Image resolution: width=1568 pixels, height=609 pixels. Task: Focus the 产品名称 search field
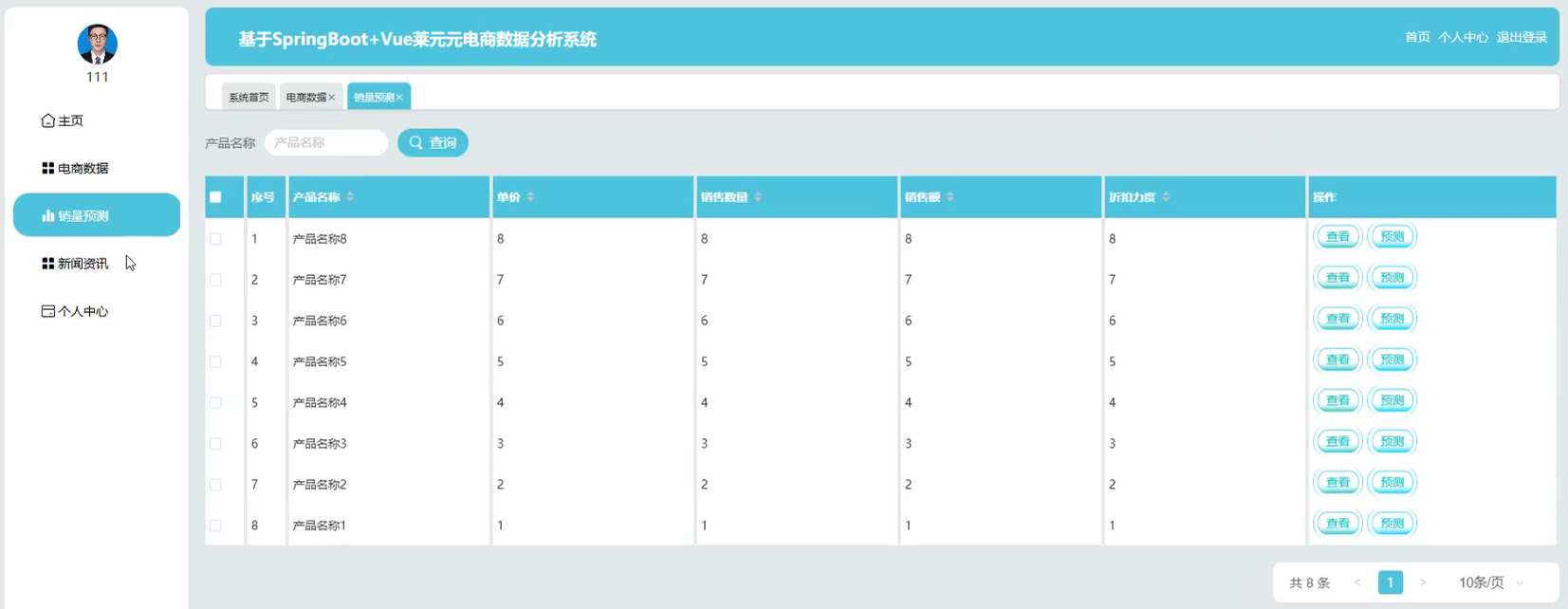326,142
